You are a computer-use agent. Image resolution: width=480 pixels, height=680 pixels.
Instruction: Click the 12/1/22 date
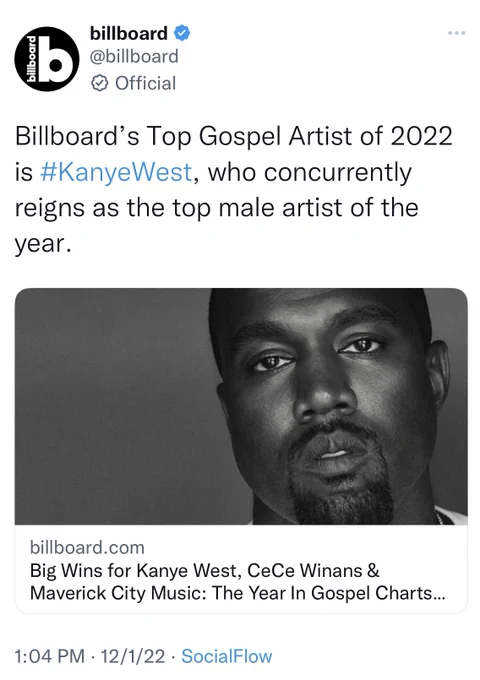(133, 656)
